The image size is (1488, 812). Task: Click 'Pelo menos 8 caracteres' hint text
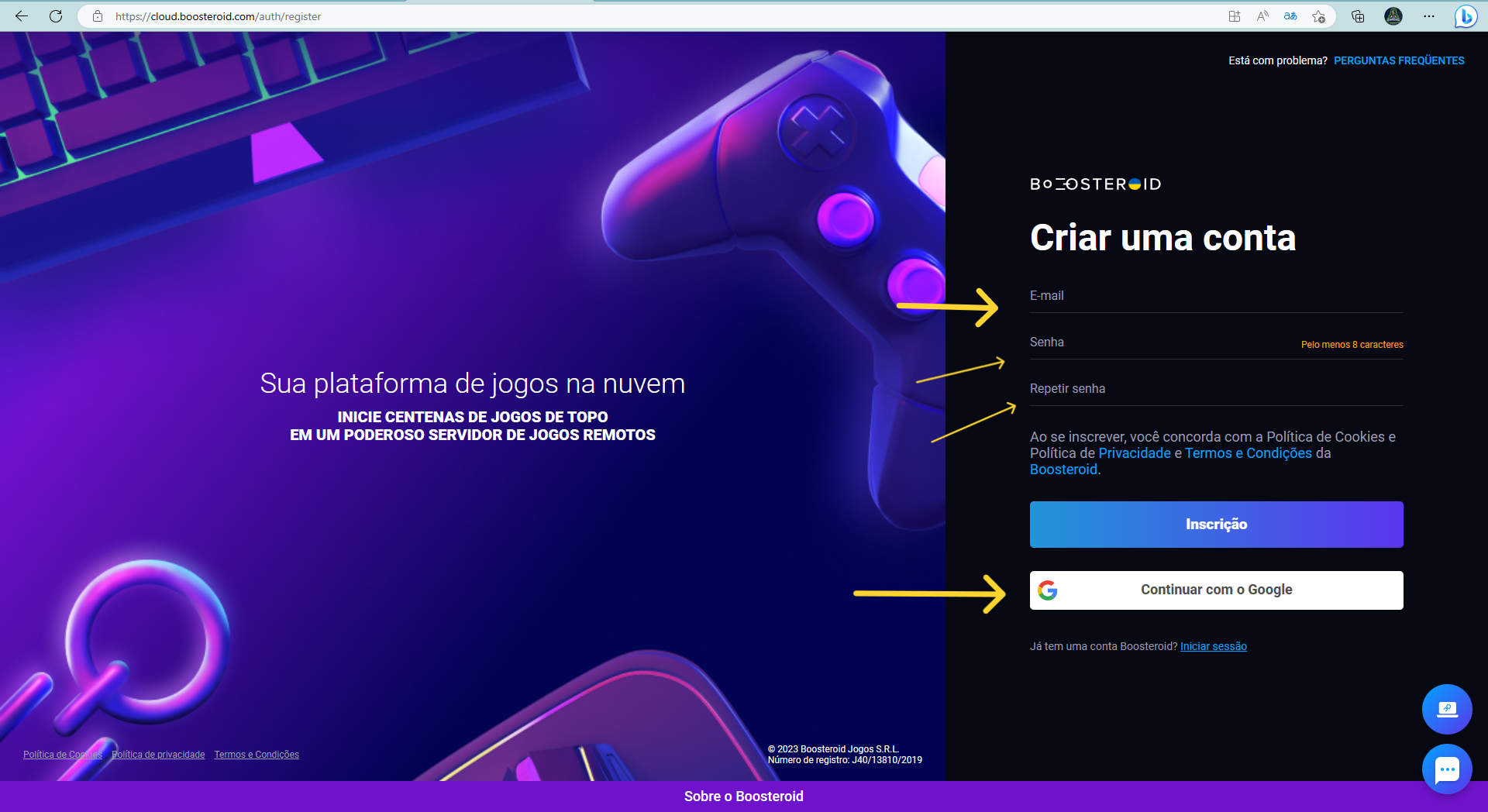point(1352,345)
